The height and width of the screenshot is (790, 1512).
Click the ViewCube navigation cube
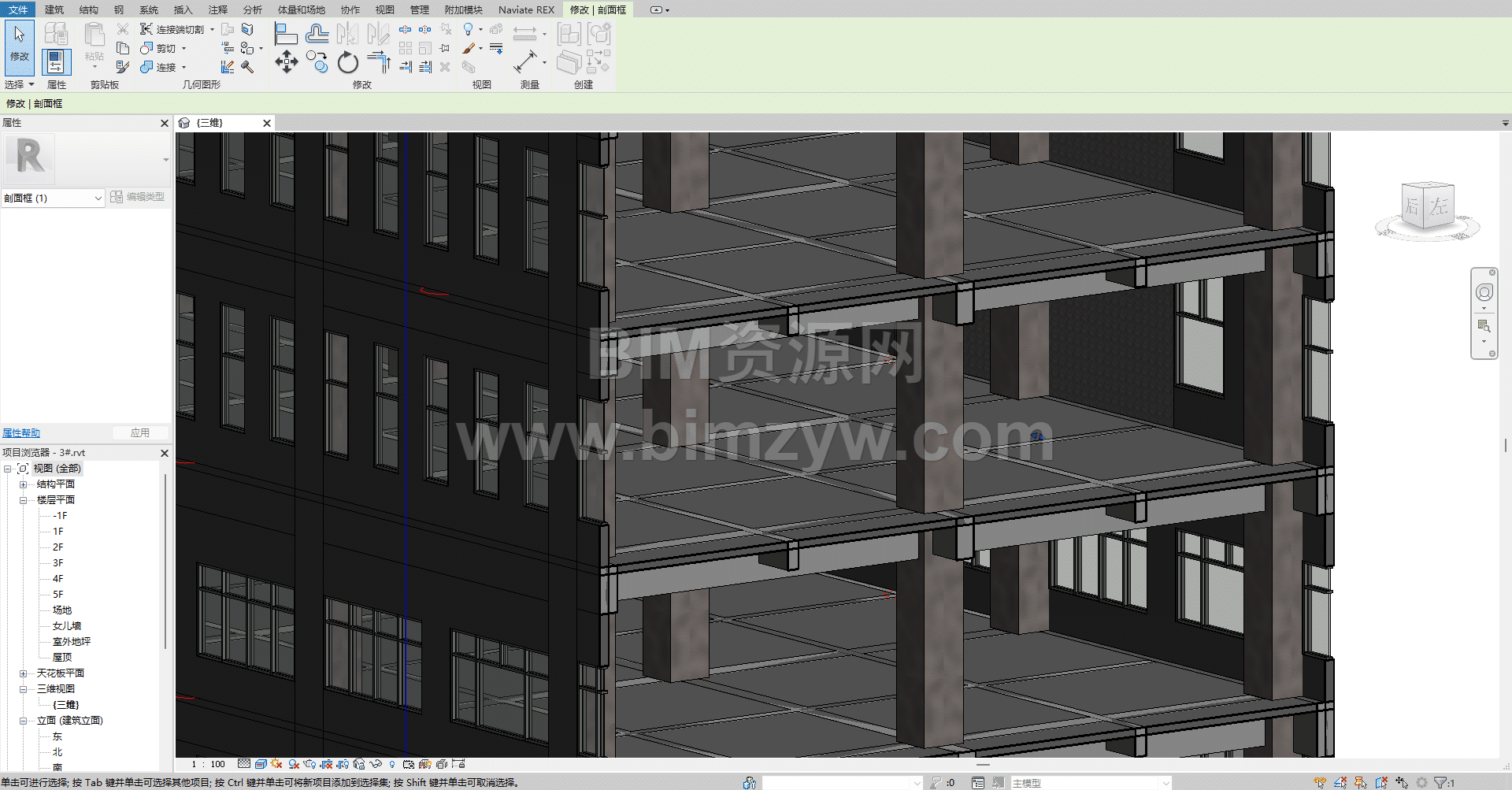pos(1427,208)
